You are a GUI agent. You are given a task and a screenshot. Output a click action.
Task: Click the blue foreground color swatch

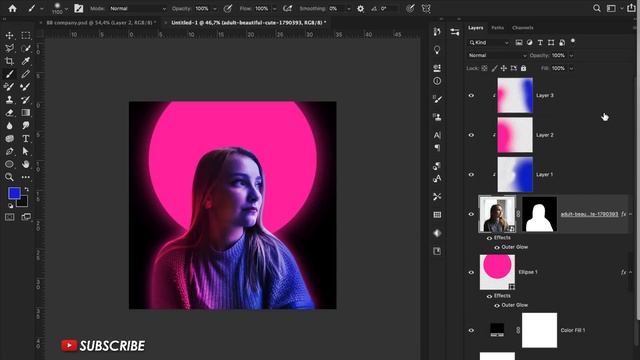[x=14, y=193]
